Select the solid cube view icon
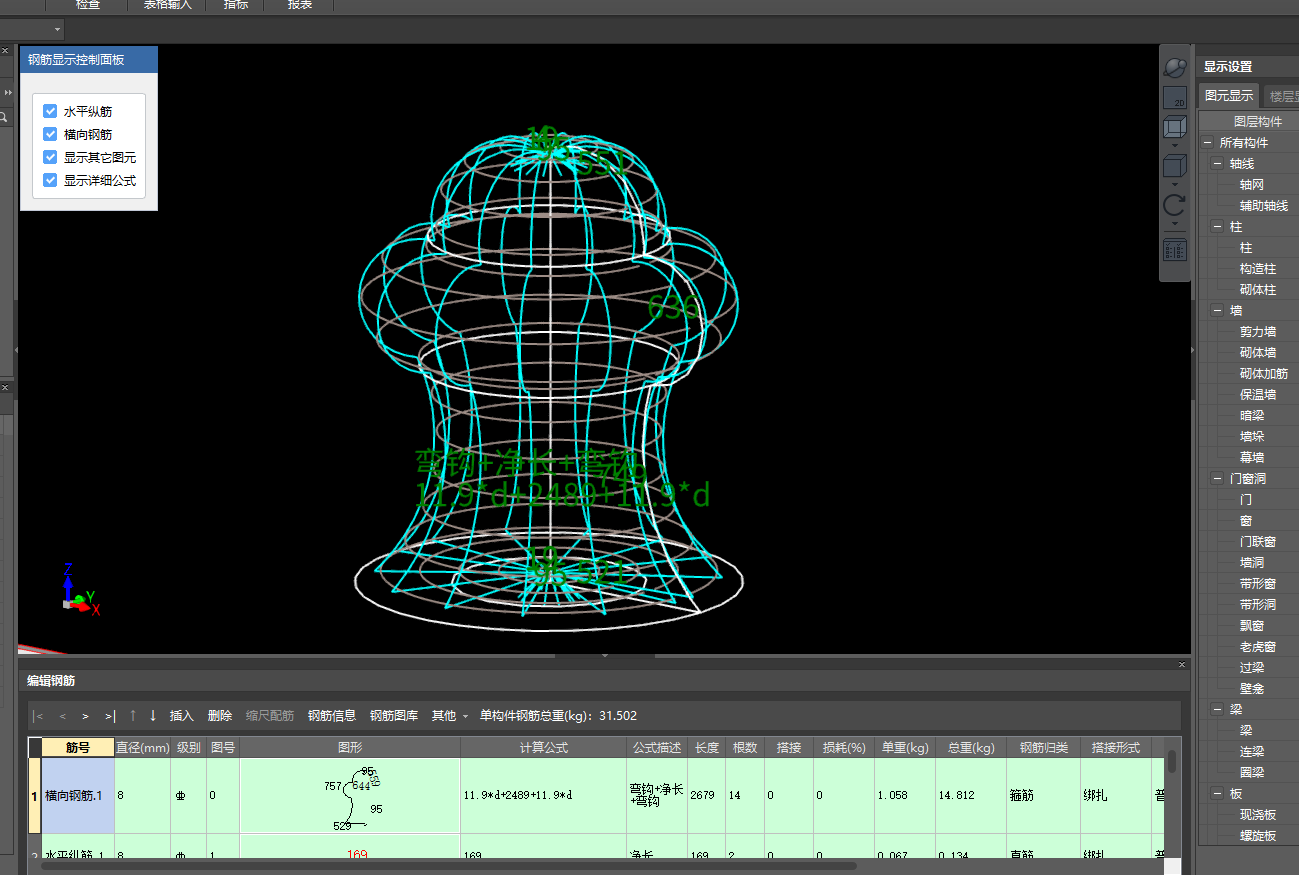 coord(1174,167)
